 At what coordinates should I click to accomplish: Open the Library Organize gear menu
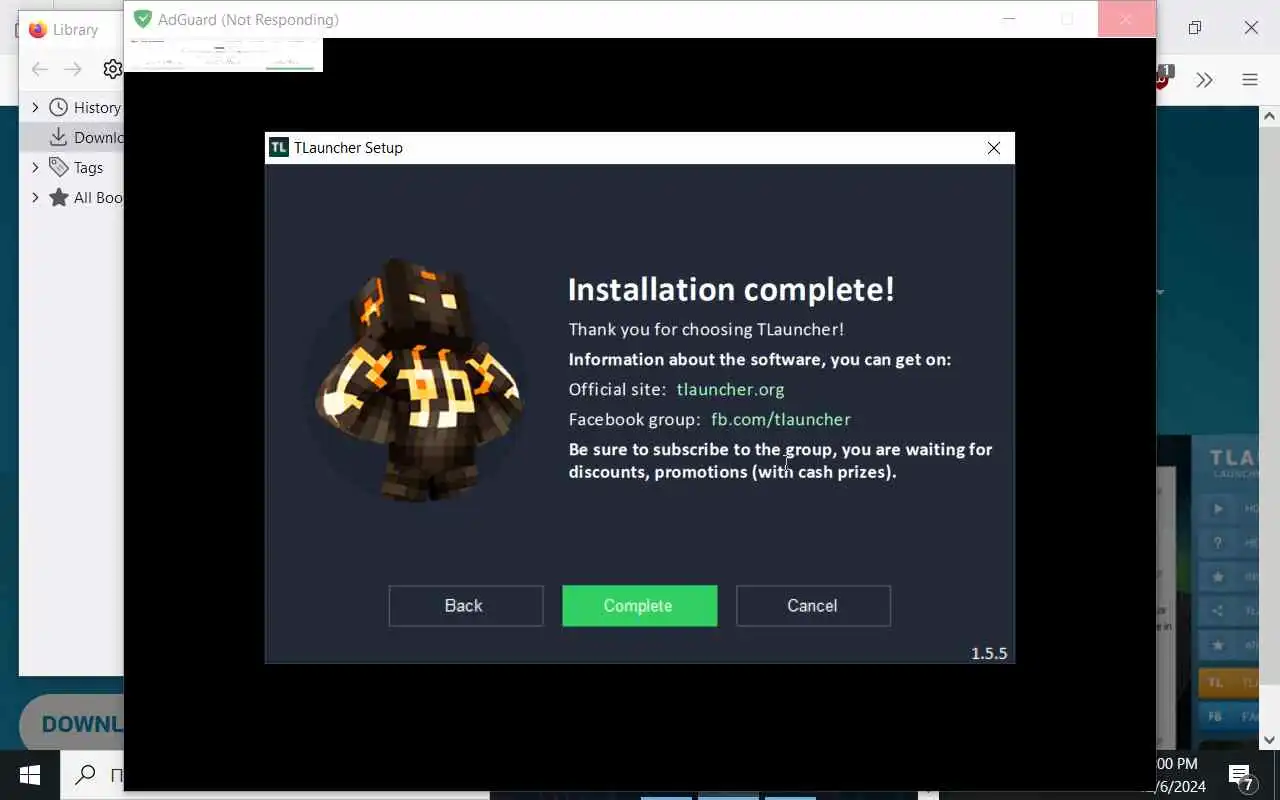coord(113,69)
